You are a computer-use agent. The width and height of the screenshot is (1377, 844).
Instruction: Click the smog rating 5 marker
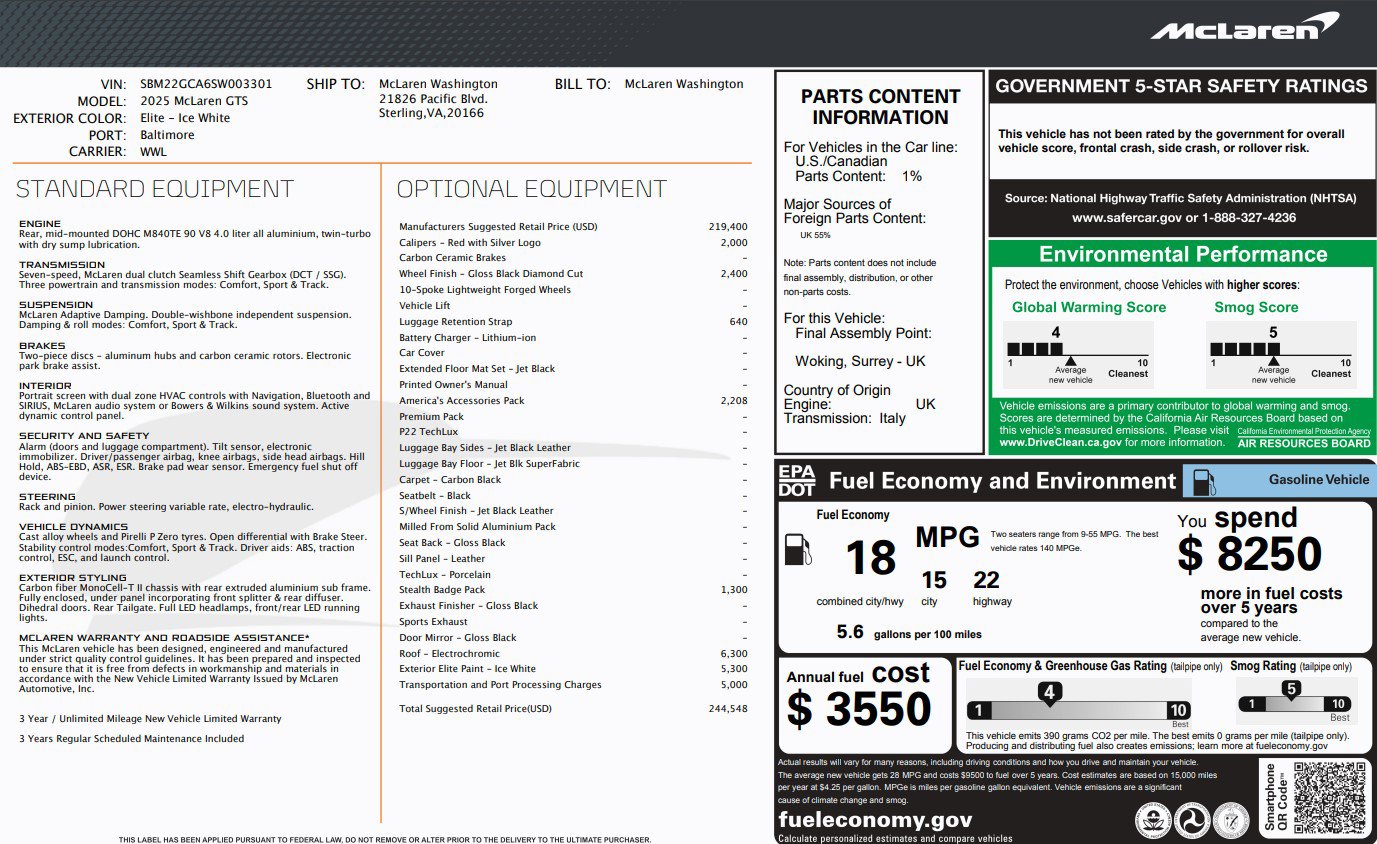[1291, 690]
